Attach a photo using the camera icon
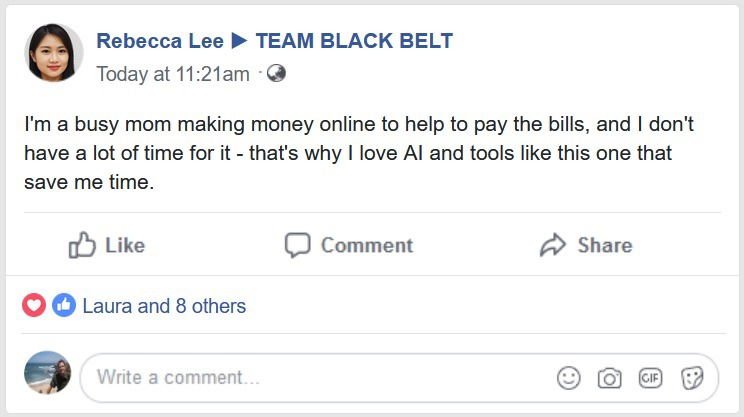The height and width of the screenshot is (417, 744). [x=609, y=378]
